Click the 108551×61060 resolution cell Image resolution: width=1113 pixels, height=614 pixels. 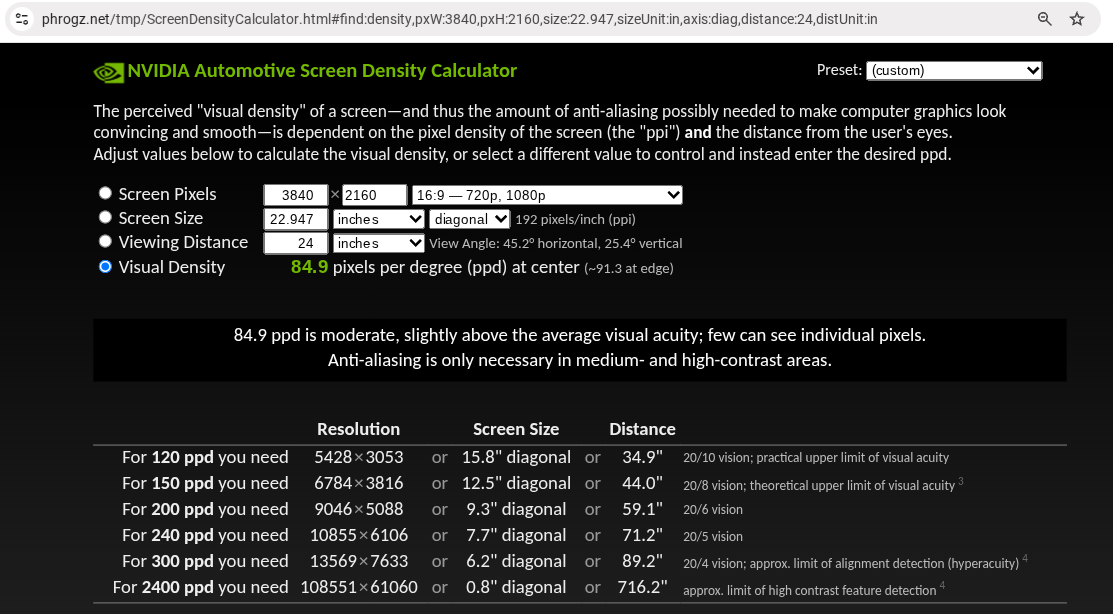tap(358, 587)
